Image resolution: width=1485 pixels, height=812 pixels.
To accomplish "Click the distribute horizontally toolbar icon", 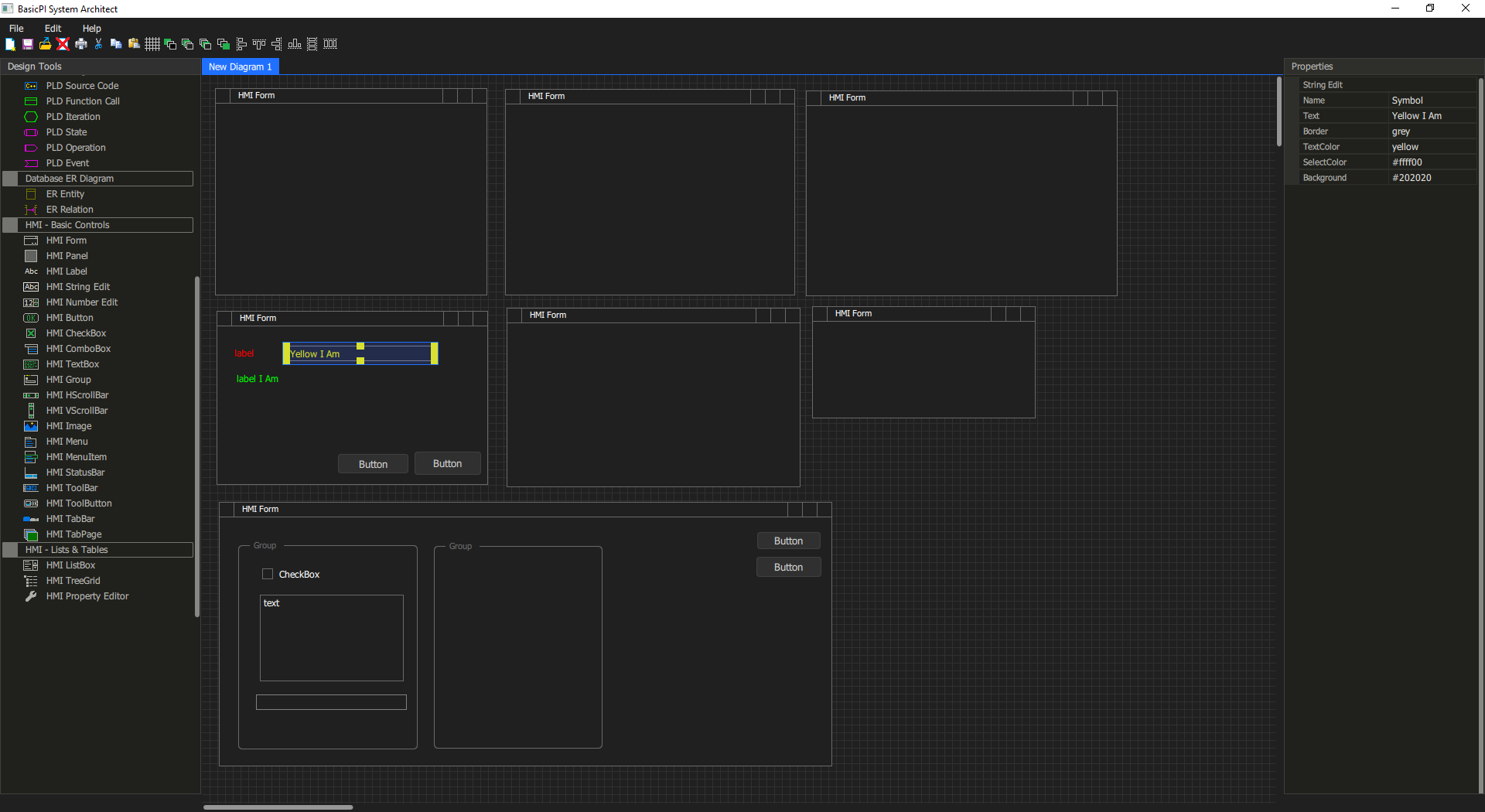I will coord(330,44).
